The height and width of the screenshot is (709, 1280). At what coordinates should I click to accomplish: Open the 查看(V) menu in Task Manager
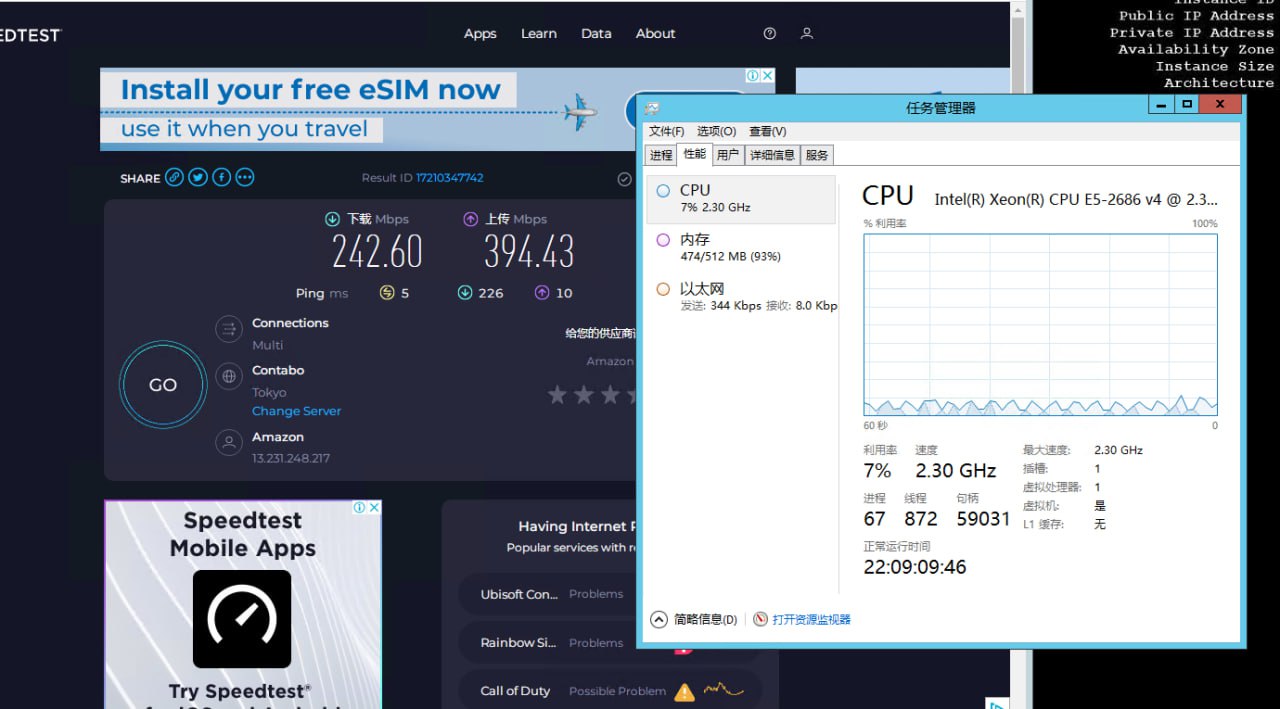coord(768,131)
